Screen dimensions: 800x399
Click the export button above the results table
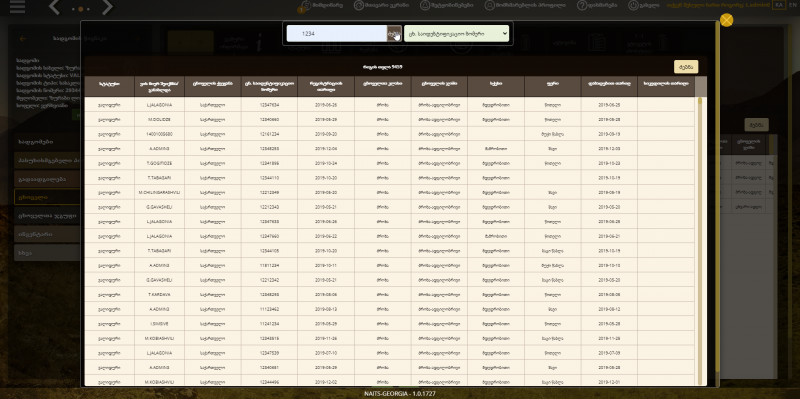point(686,67)
